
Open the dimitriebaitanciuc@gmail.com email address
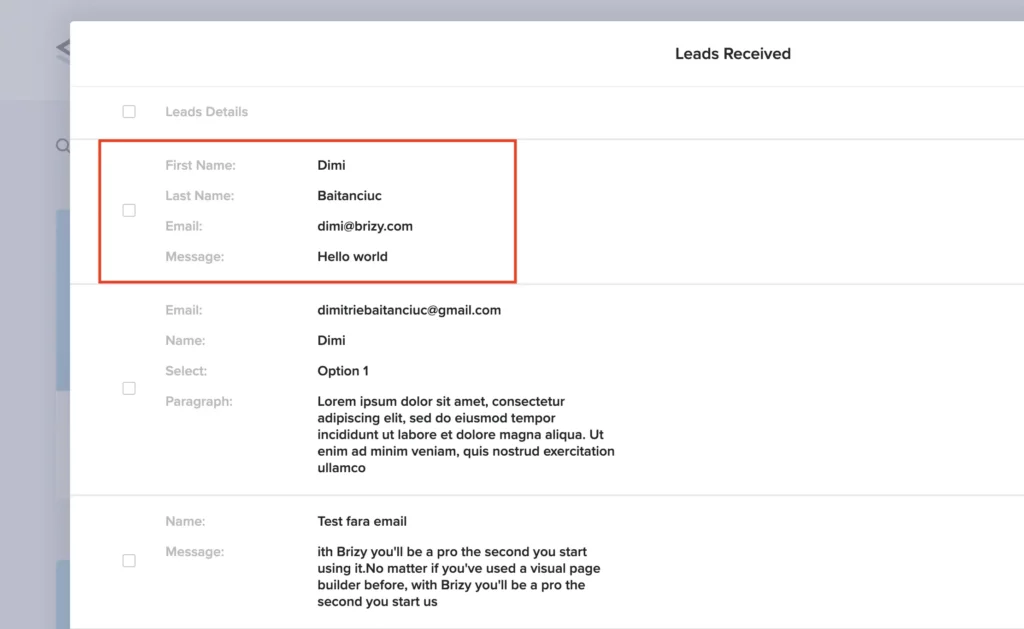click(x=409, y=310)
